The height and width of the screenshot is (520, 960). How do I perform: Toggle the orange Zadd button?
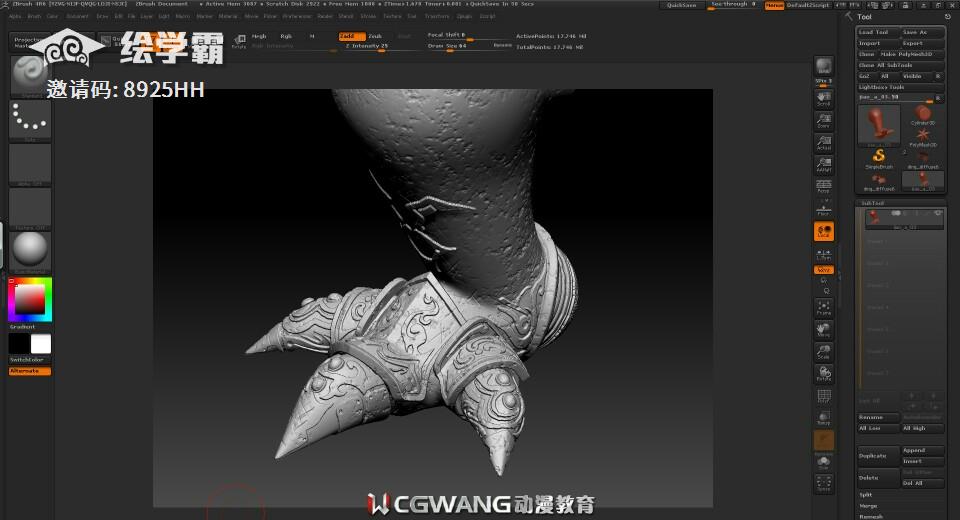(x=352, y=36)
